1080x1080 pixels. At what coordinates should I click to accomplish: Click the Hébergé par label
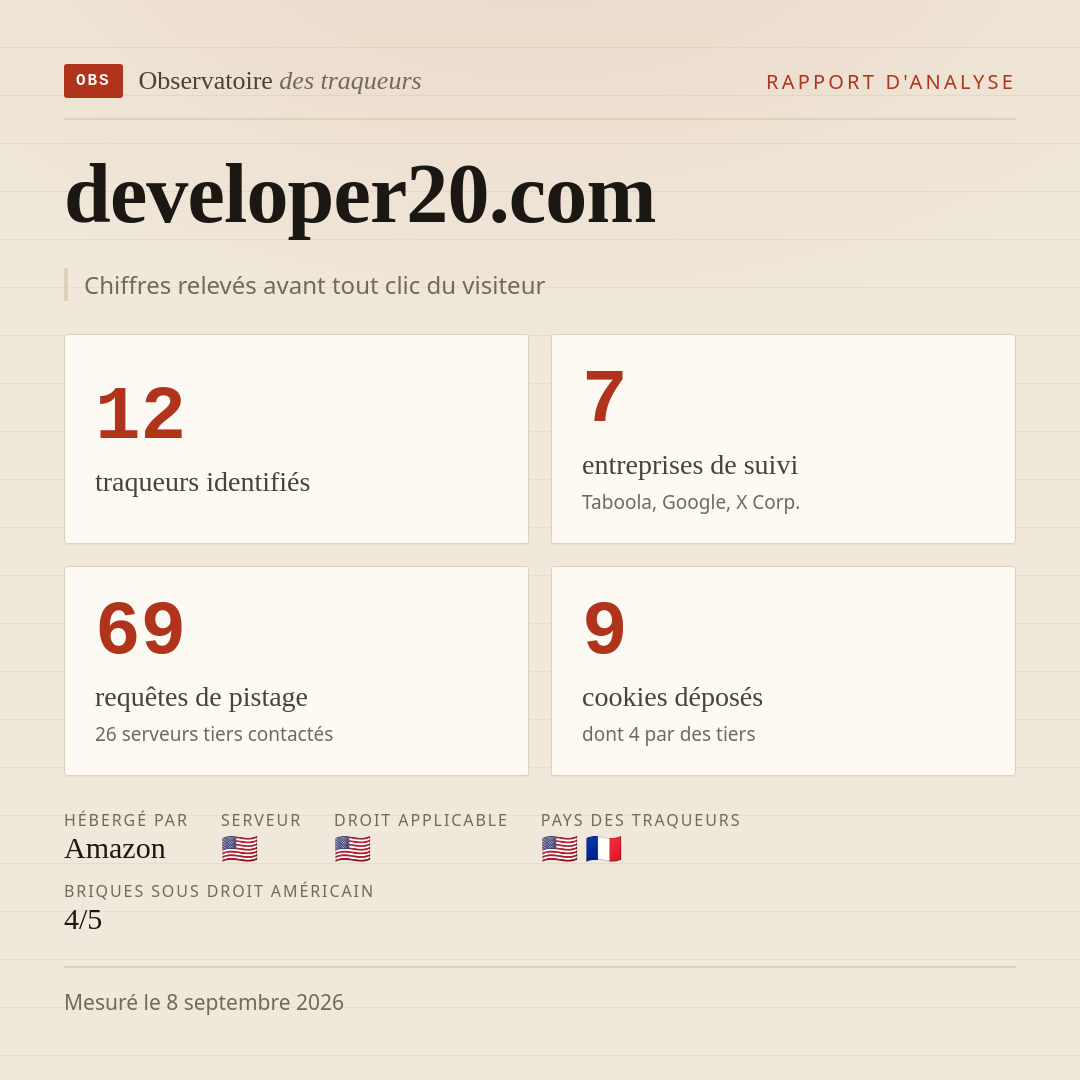click(x=126, y=820)
